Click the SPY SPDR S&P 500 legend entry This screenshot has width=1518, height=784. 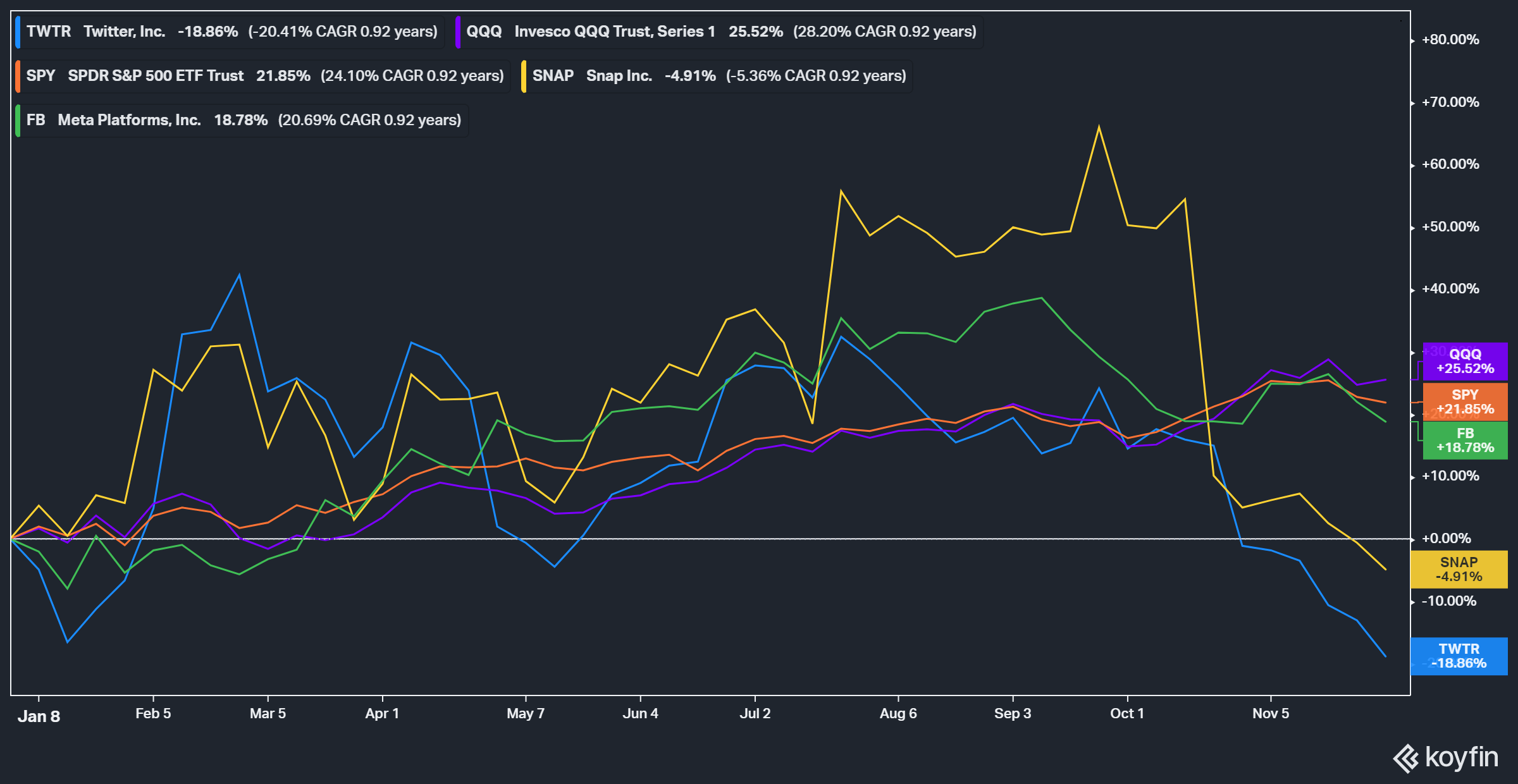point(262,76)
